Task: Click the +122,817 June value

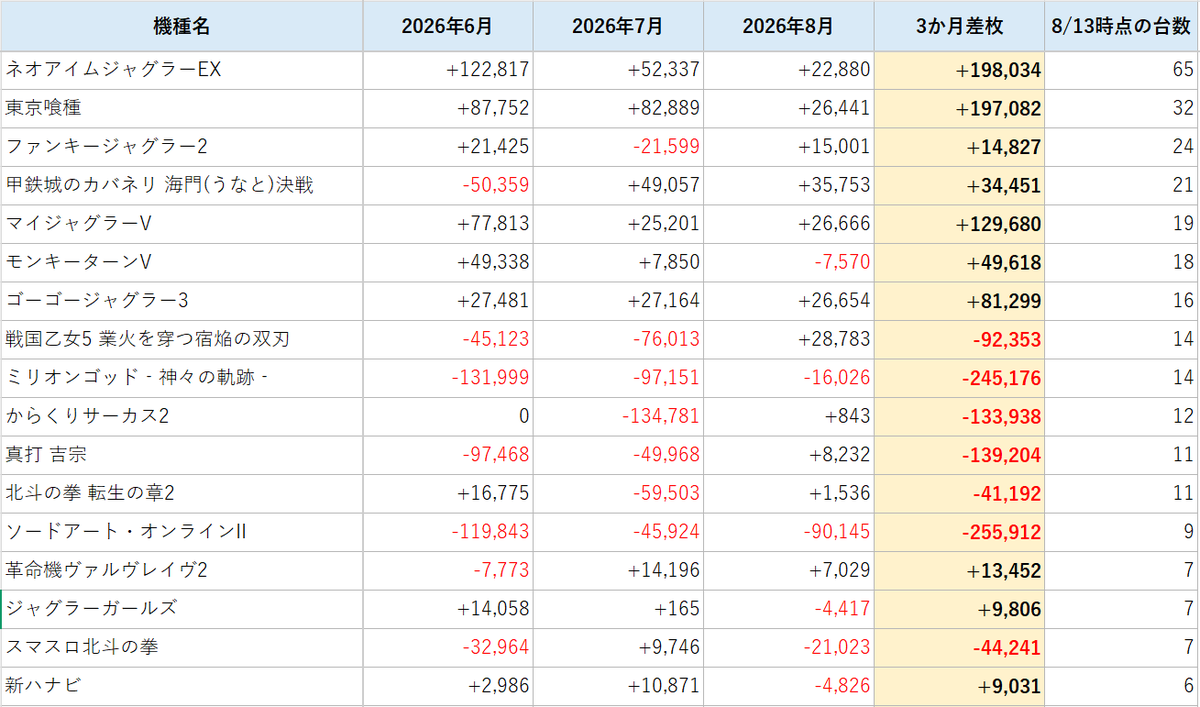Action: 447,70
